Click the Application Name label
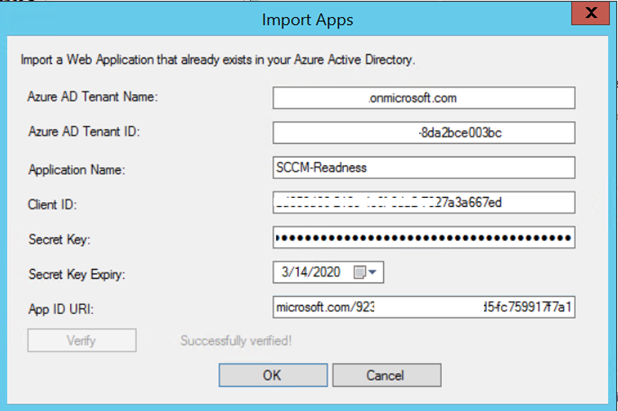618x411 pixels. (76, 170)
